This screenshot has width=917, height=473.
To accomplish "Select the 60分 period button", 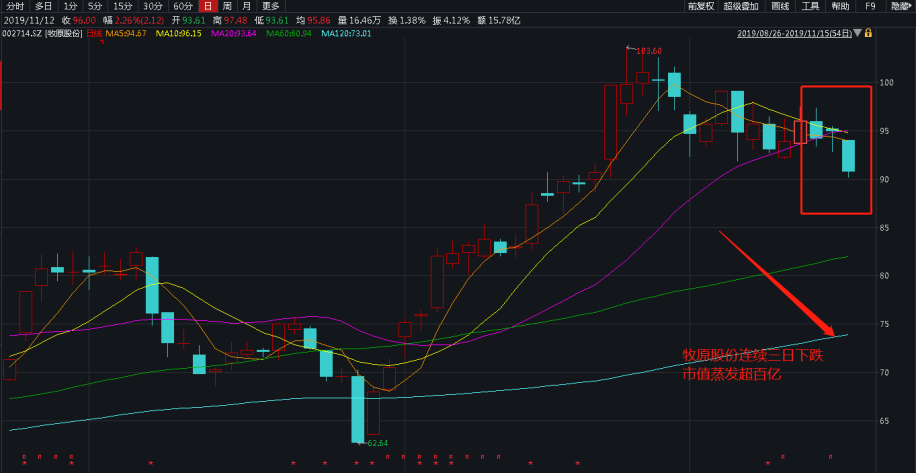I will coord(183,6).
